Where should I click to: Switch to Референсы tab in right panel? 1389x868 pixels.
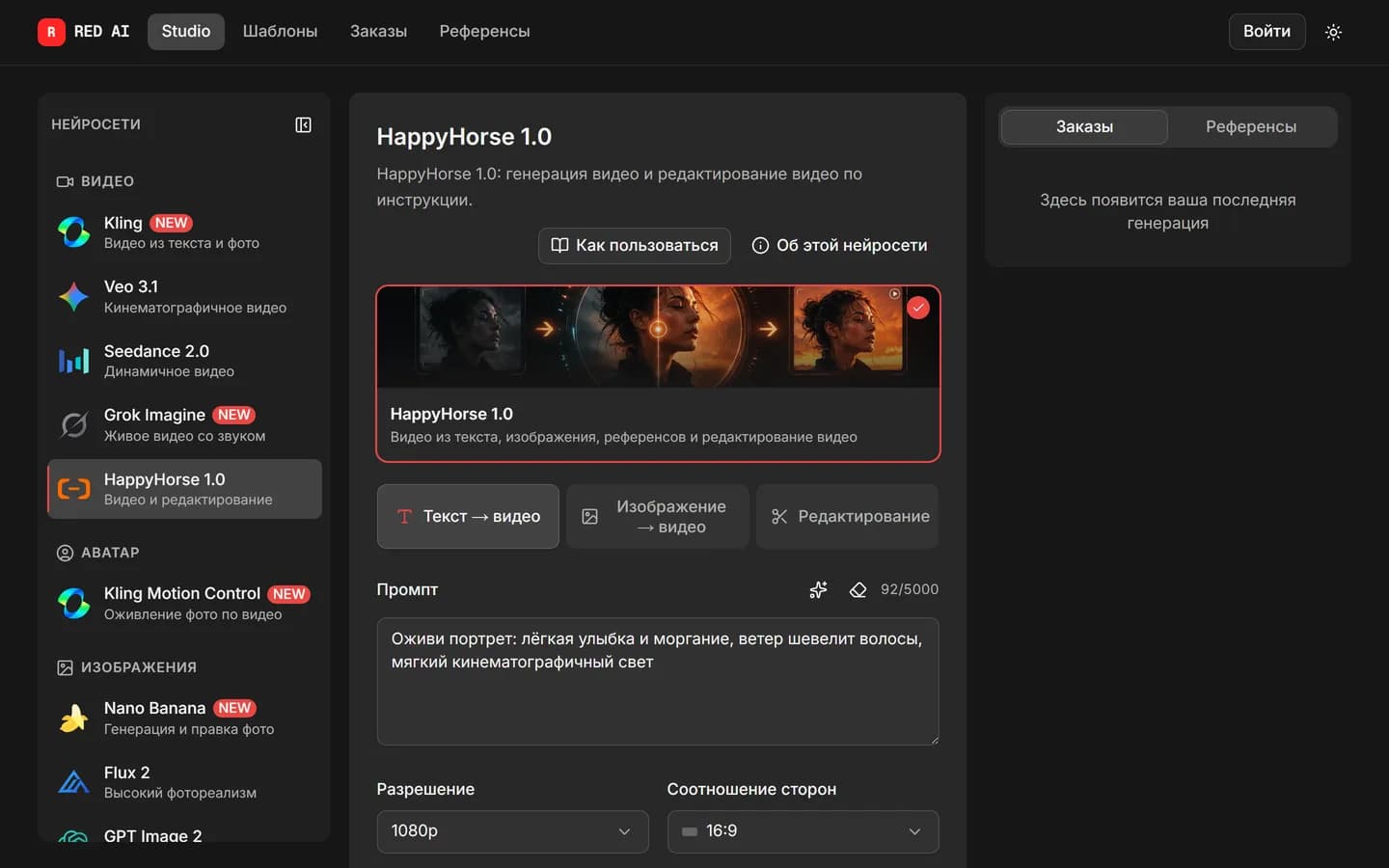1251,126
